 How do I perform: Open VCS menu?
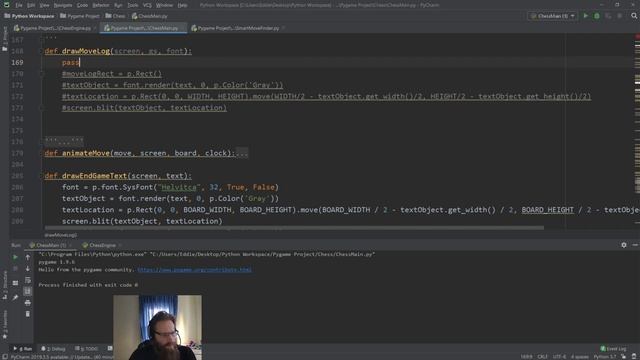tap(147, 5)
